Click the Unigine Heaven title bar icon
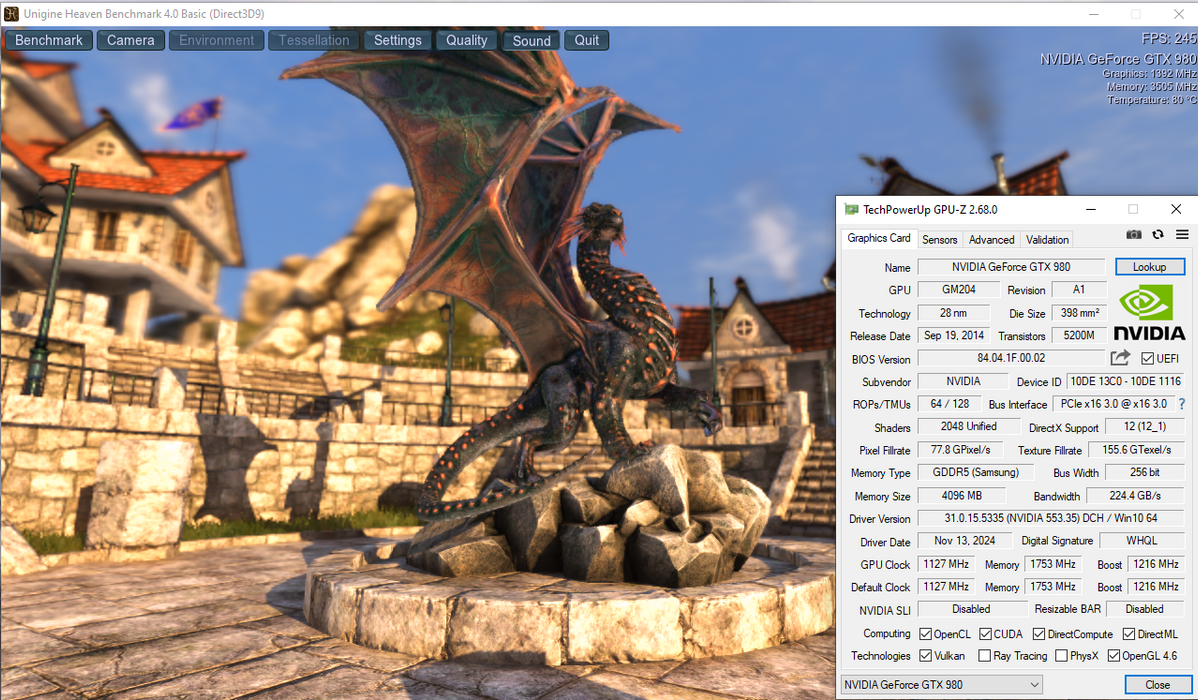Viewport: 1198px width, 700px height. click(x=11, y=12)
